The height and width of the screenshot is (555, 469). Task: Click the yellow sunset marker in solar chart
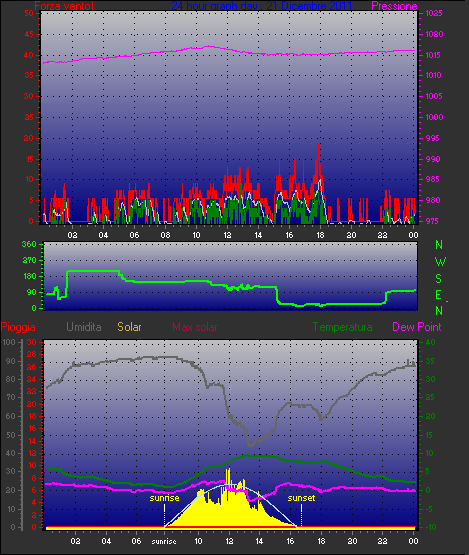pos(301,498)
